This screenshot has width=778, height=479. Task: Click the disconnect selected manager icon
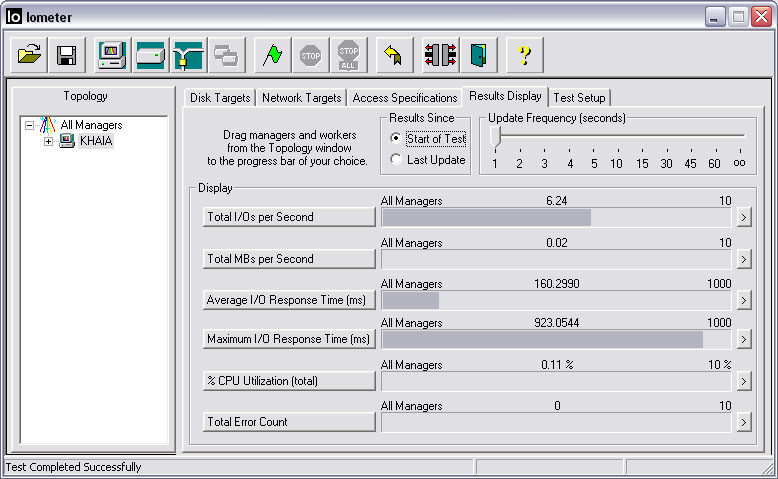[x=440, y=55]
